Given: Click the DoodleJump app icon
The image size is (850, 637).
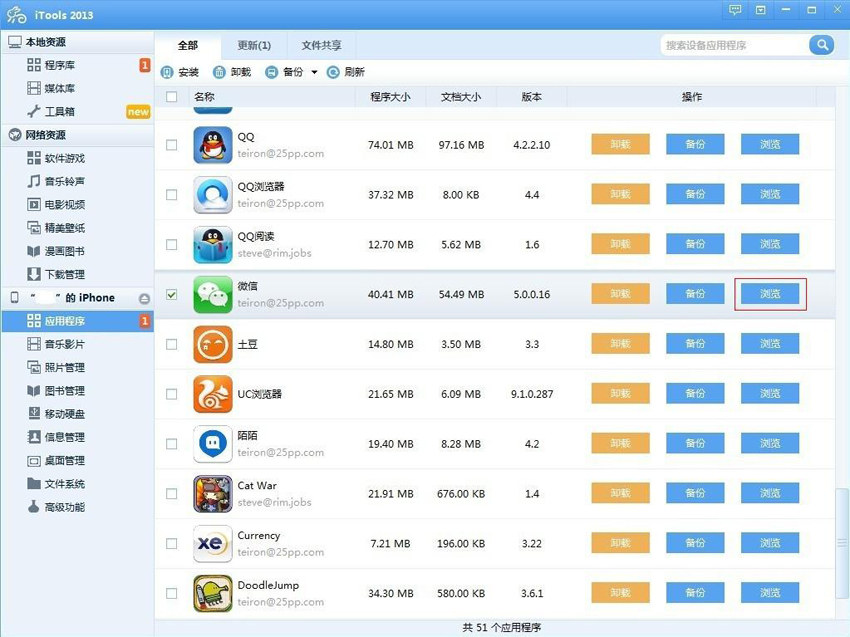Looking at the screenshot, I should click(x=212, y=593).
